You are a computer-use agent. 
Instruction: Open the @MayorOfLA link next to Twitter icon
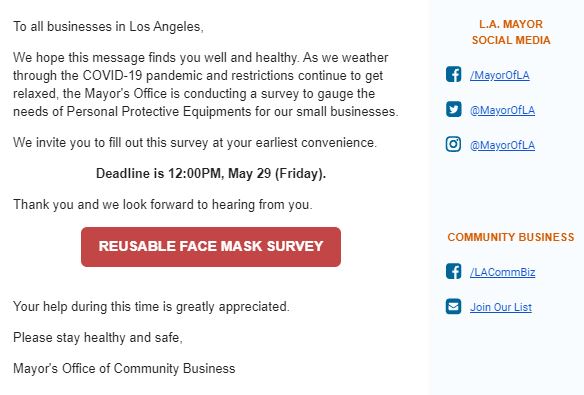pyautogui.click(x=502, y=110)
